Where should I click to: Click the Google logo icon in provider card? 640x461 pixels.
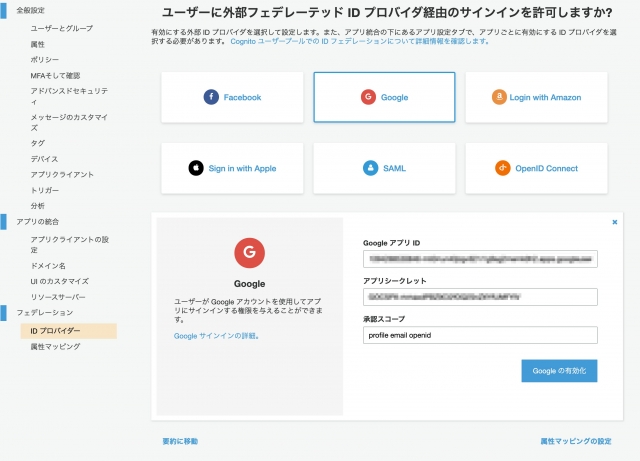point(368,97)
